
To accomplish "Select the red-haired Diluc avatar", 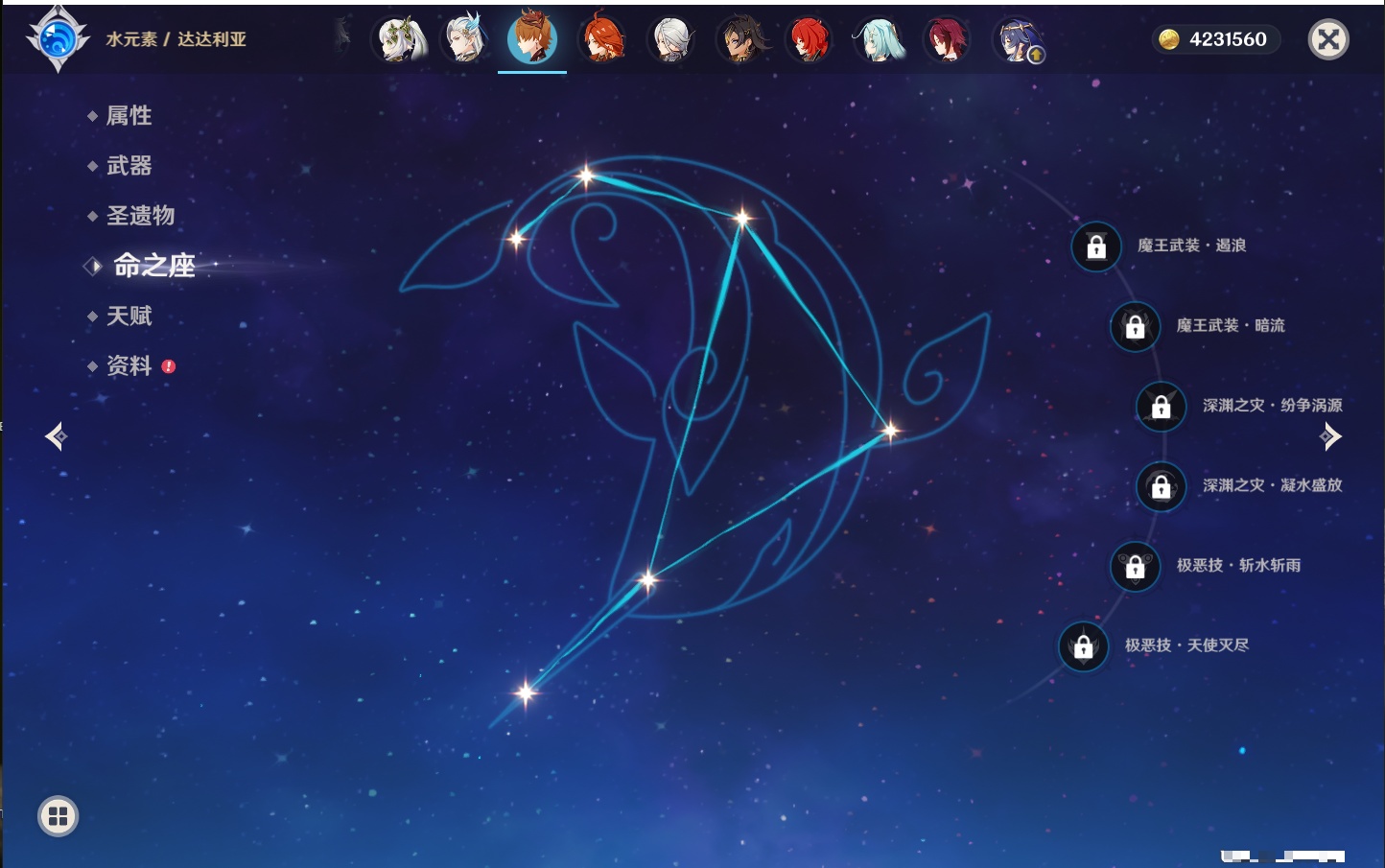I will [x=809, y=39].
